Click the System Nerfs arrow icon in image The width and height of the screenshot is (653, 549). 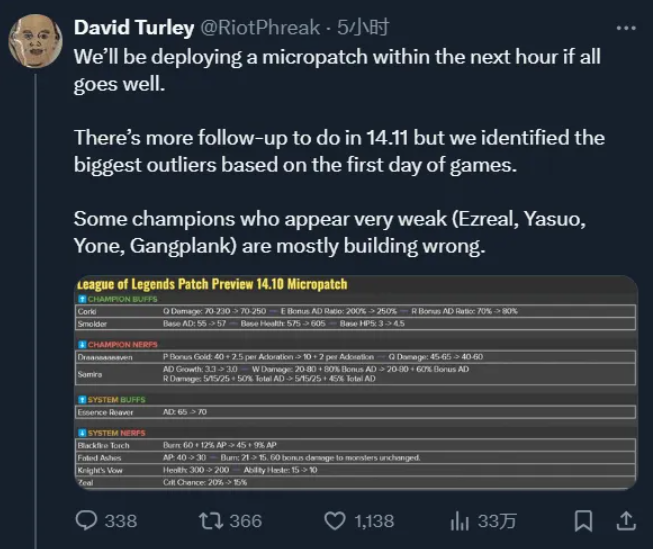tap(82, 433)
